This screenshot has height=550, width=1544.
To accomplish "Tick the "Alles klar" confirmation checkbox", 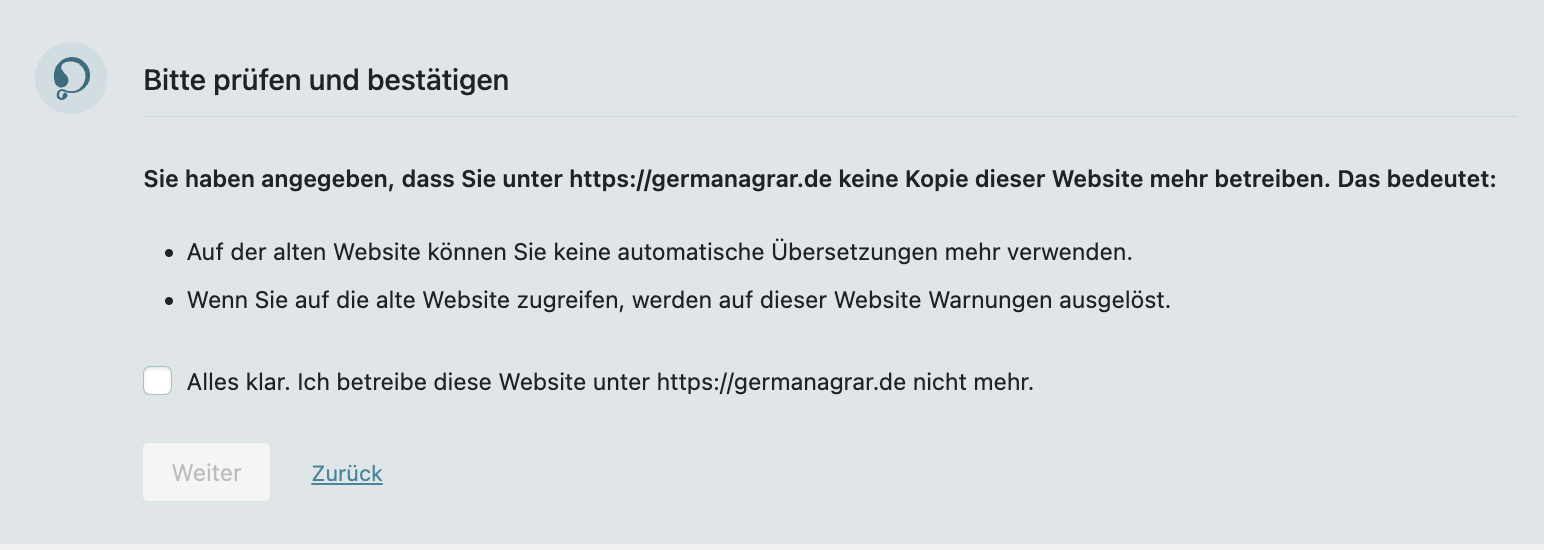I will [158, 381].
